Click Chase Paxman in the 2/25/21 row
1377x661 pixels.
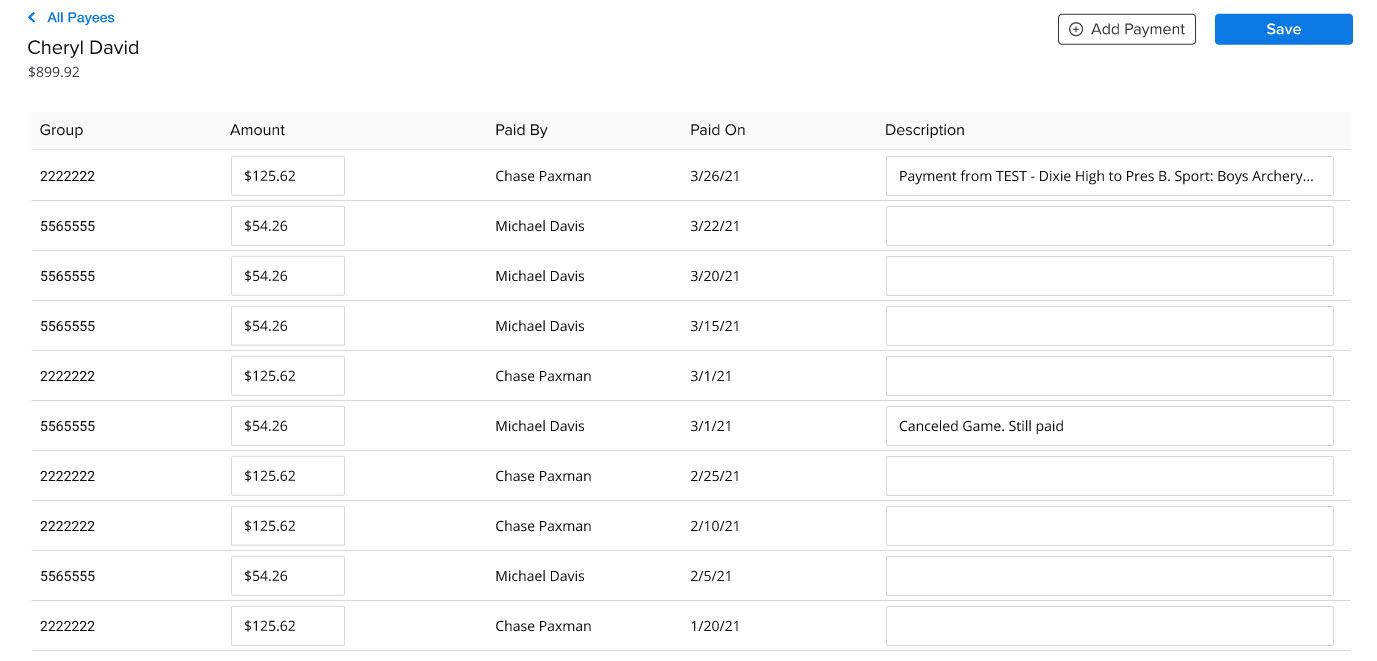[x=543, y=476]
